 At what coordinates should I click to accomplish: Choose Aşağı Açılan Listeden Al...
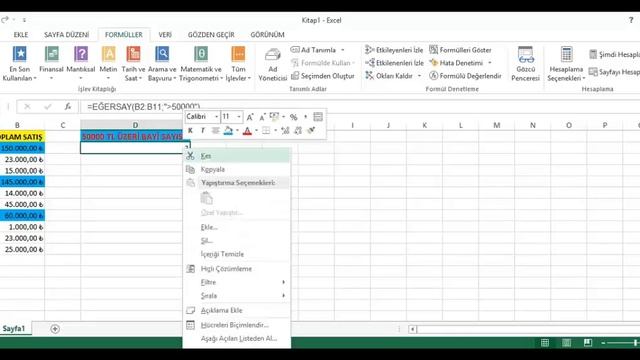point(237,338)
